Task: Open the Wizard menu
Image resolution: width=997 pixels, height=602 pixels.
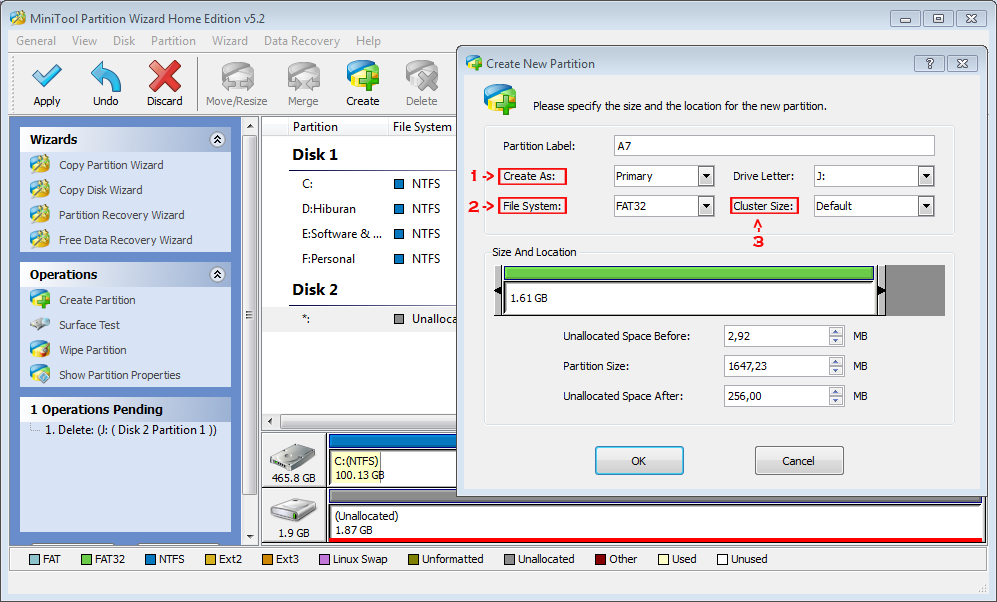Action: point(230,41)
